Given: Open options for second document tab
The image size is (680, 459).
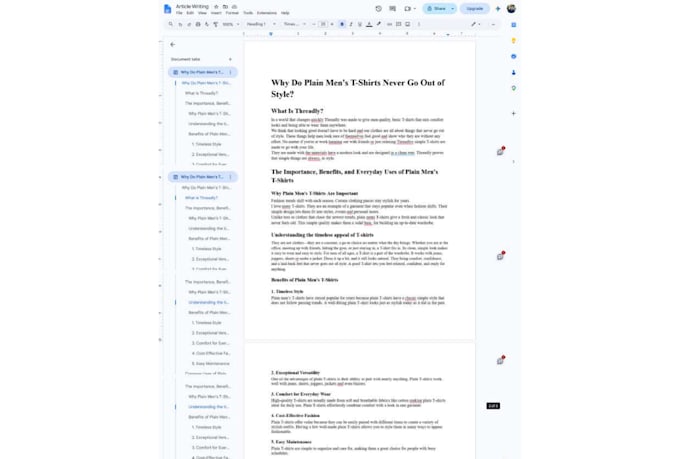Looking at the screenshot, I should (x=230, y=177).
